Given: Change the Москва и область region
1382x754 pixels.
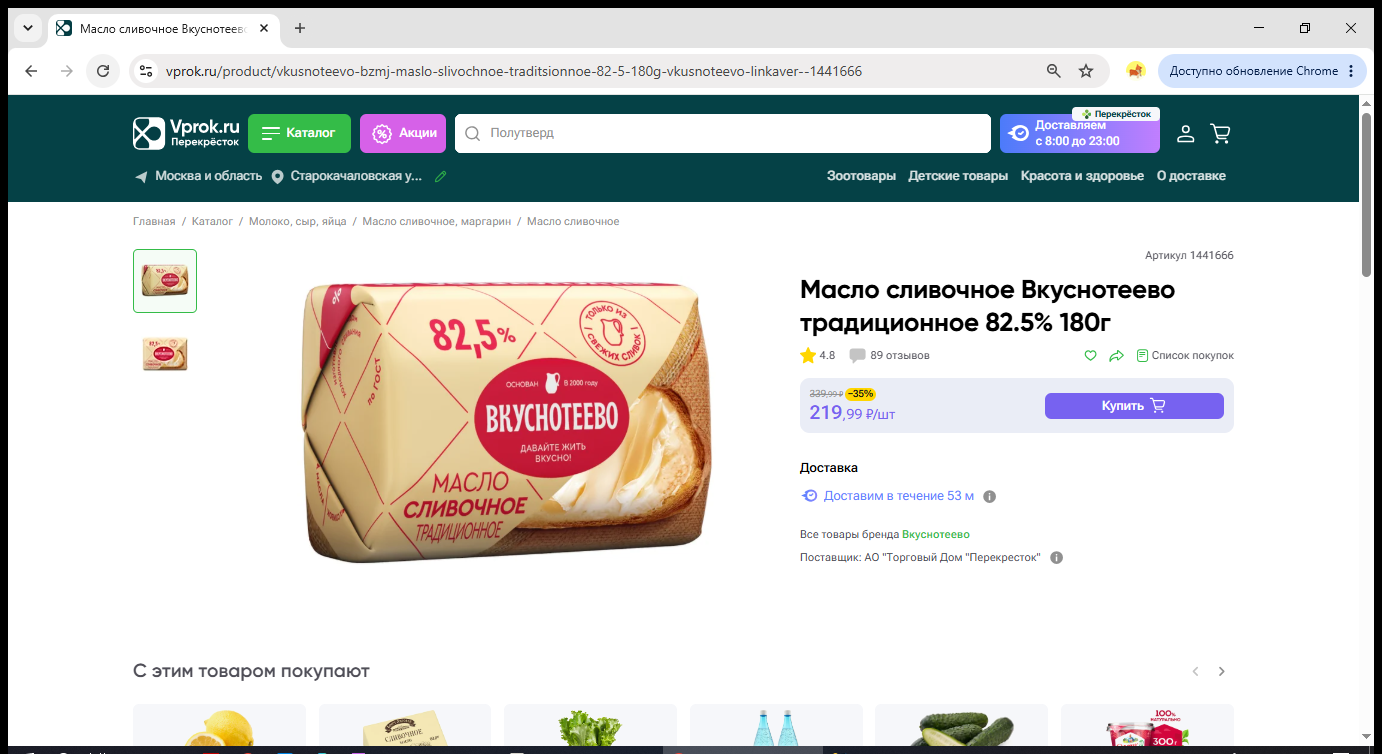Looking at the screenshot, I should [198, 176].
